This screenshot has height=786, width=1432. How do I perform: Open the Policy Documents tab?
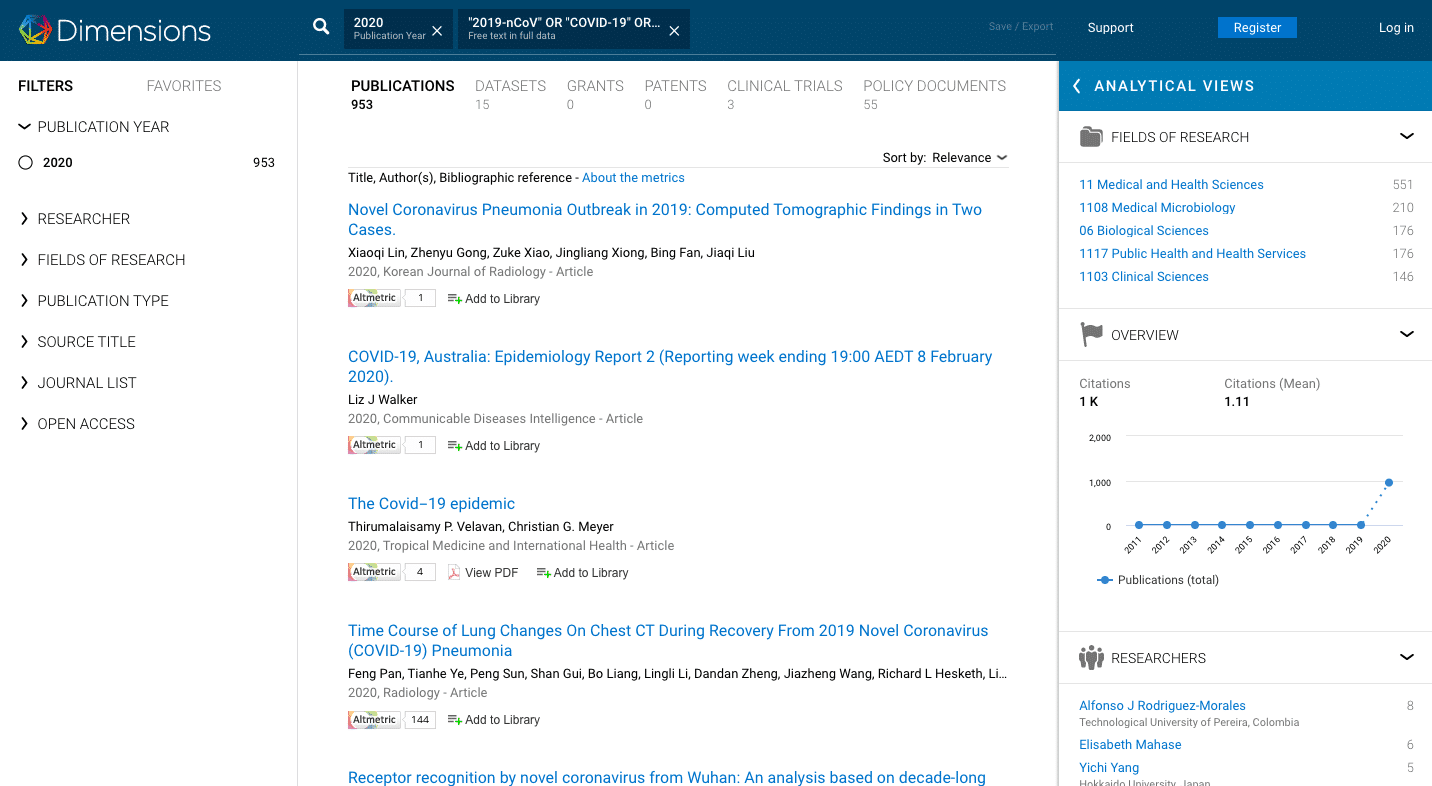pos(934,86)
